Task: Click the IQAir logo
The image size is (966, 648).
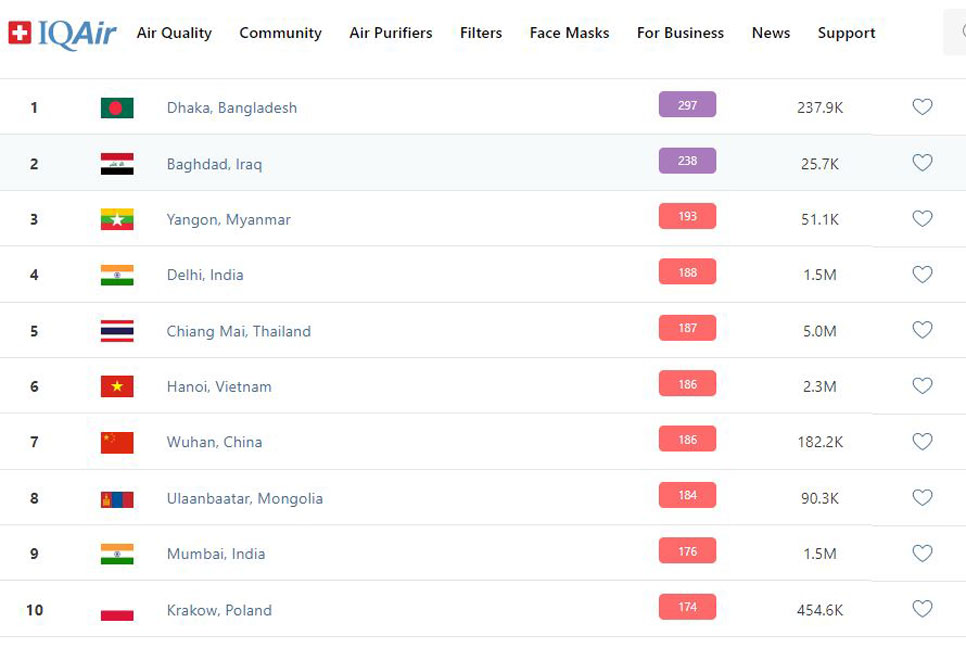Action: click(x=62, y=33)
